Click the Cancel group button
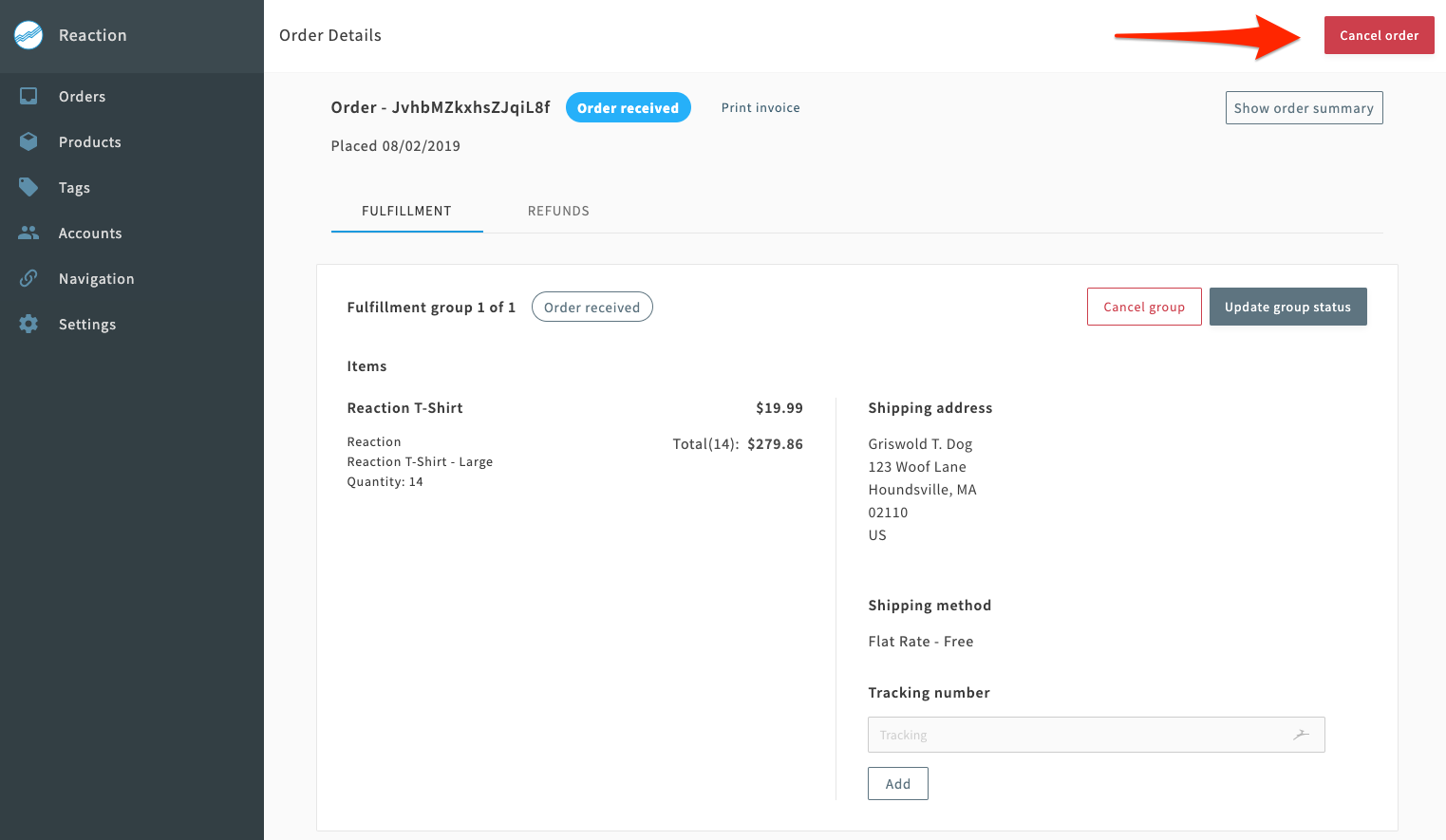 point(1144,307)
